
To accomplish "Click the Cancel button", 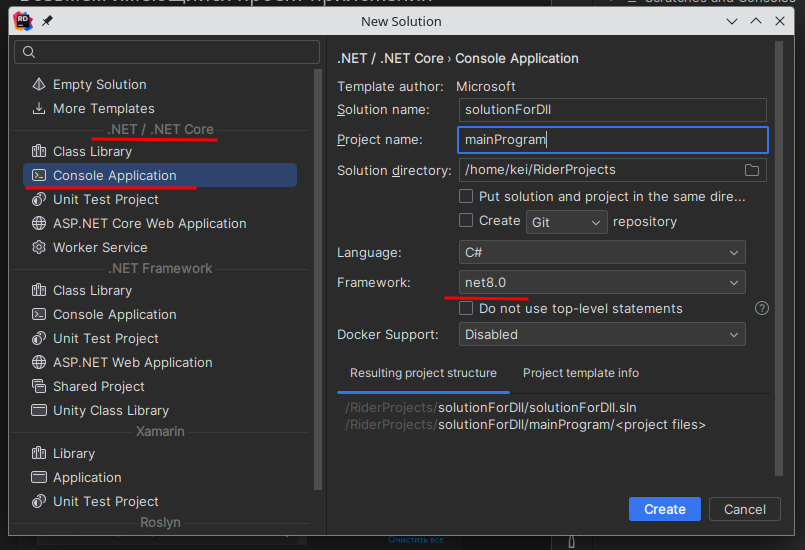I will pyautogui.click(x=744, y=509).
